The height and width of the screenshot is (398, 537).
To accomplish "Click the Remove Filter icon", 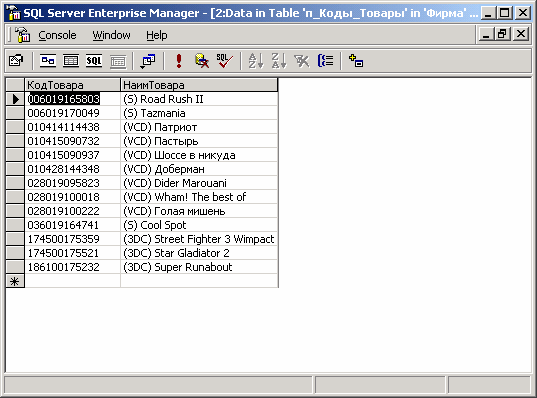I will pyautogui.click(x=302, y=61).
